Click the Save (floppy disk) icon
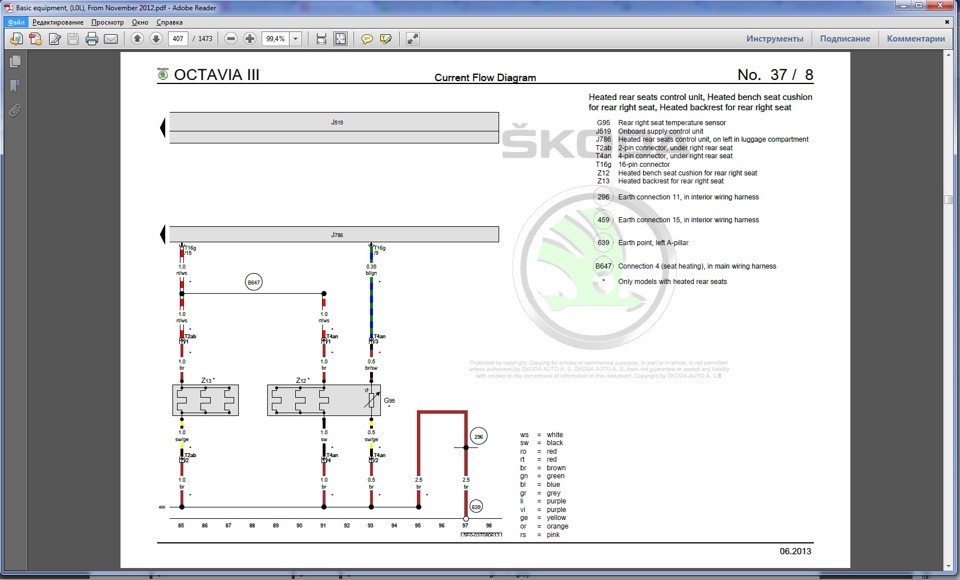Screen dimensions: 960x580 coord(73,39)
